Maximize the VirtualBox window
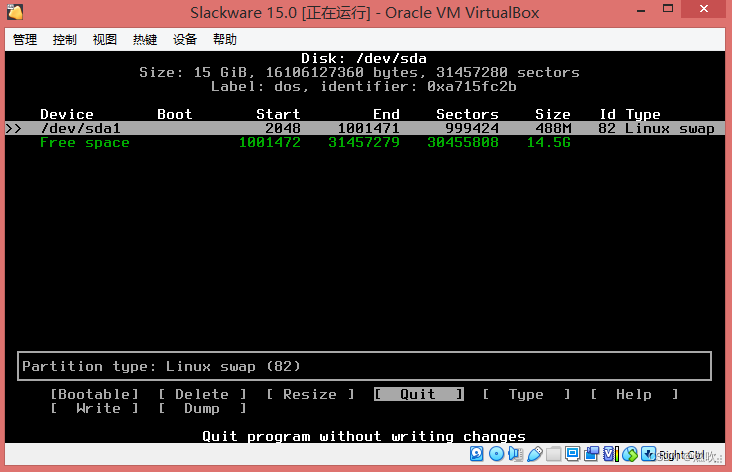The image size is (732, 472). [x=668, y=9]
